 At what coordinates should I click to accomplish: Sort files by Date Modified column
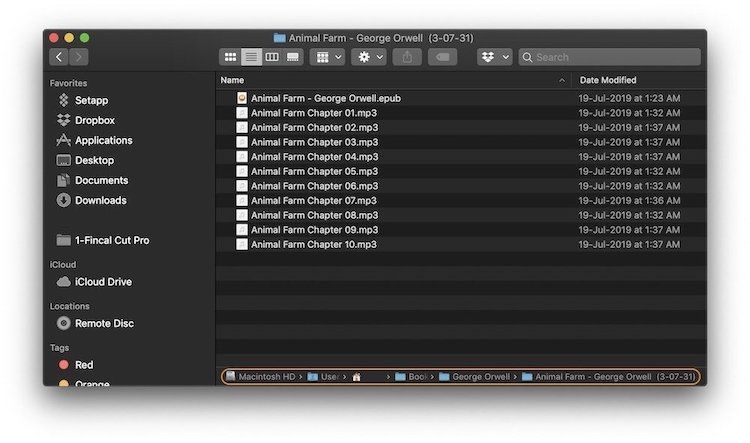point(608,80)
